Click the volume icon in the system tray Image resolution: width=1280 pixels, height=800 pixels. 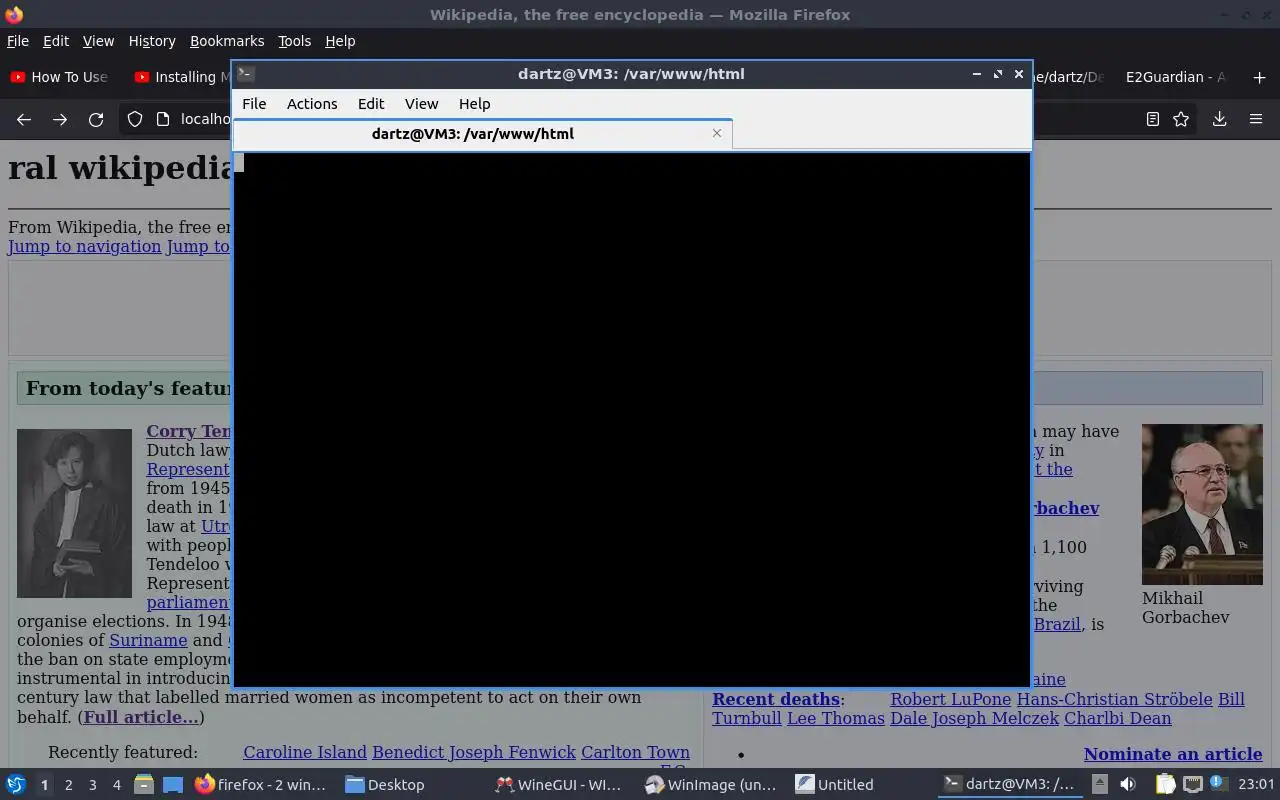[1128, 784]
